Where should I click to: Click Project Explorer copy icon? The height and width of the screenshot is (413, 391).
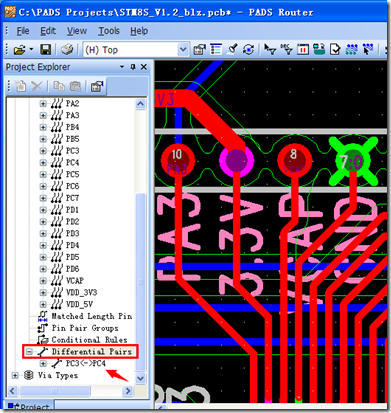59,86
